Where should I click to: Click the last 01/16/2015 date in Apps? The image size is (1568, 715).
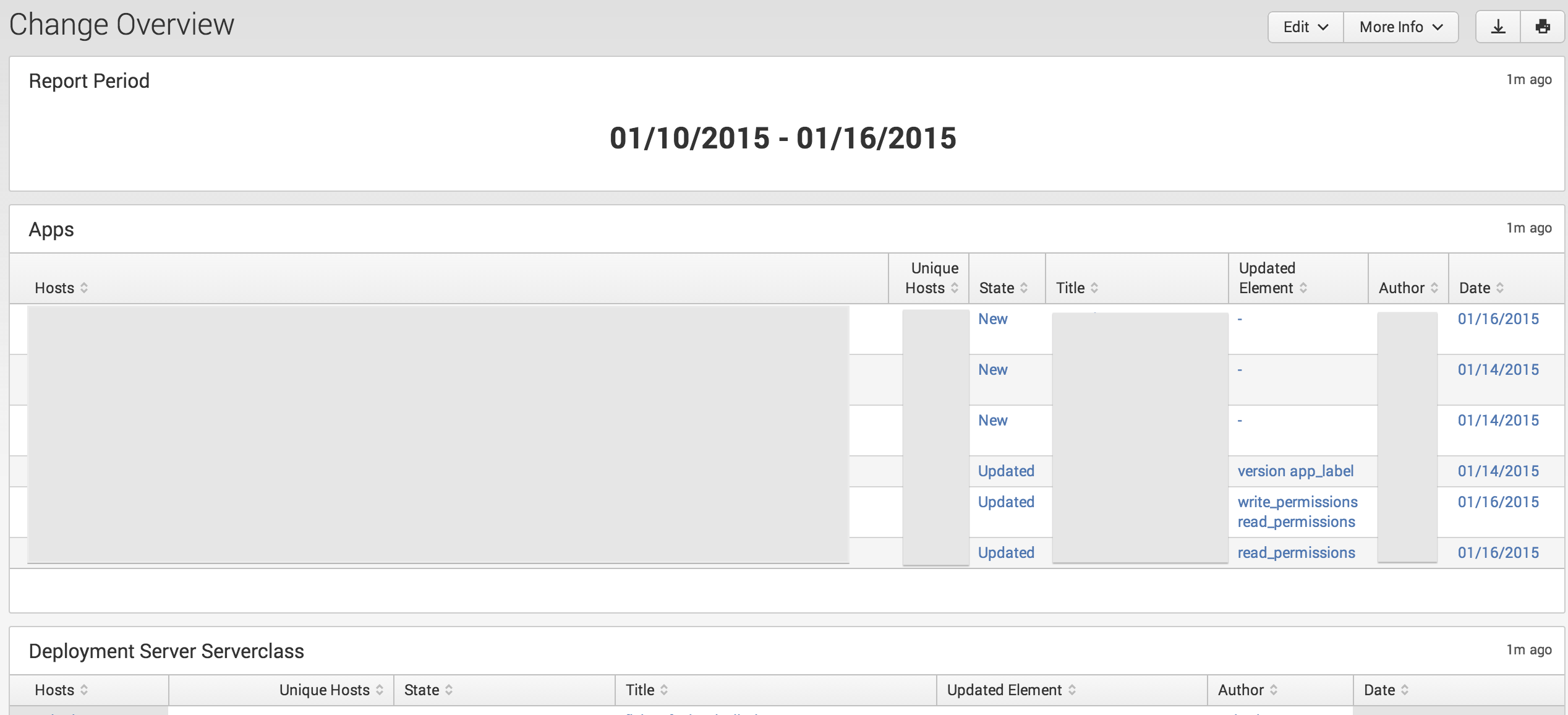point(1498,552)
